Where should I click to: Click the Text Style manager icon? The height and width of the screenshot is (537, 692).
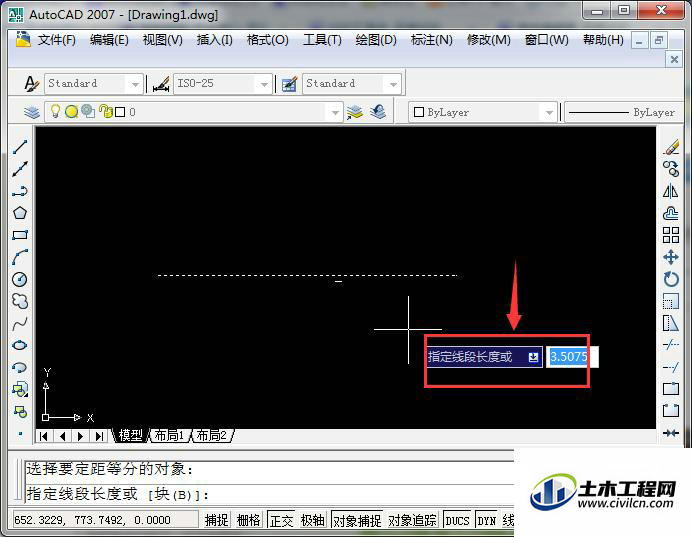[x=32, y=83]
